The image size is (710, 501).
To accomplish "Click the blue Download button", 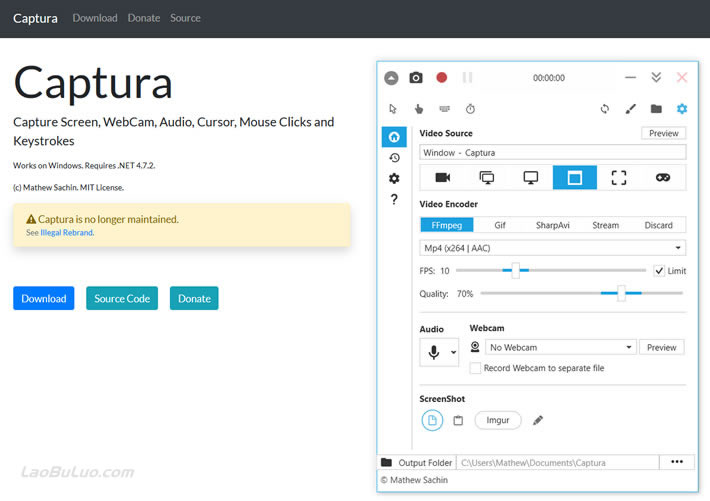I will point(43,299).
